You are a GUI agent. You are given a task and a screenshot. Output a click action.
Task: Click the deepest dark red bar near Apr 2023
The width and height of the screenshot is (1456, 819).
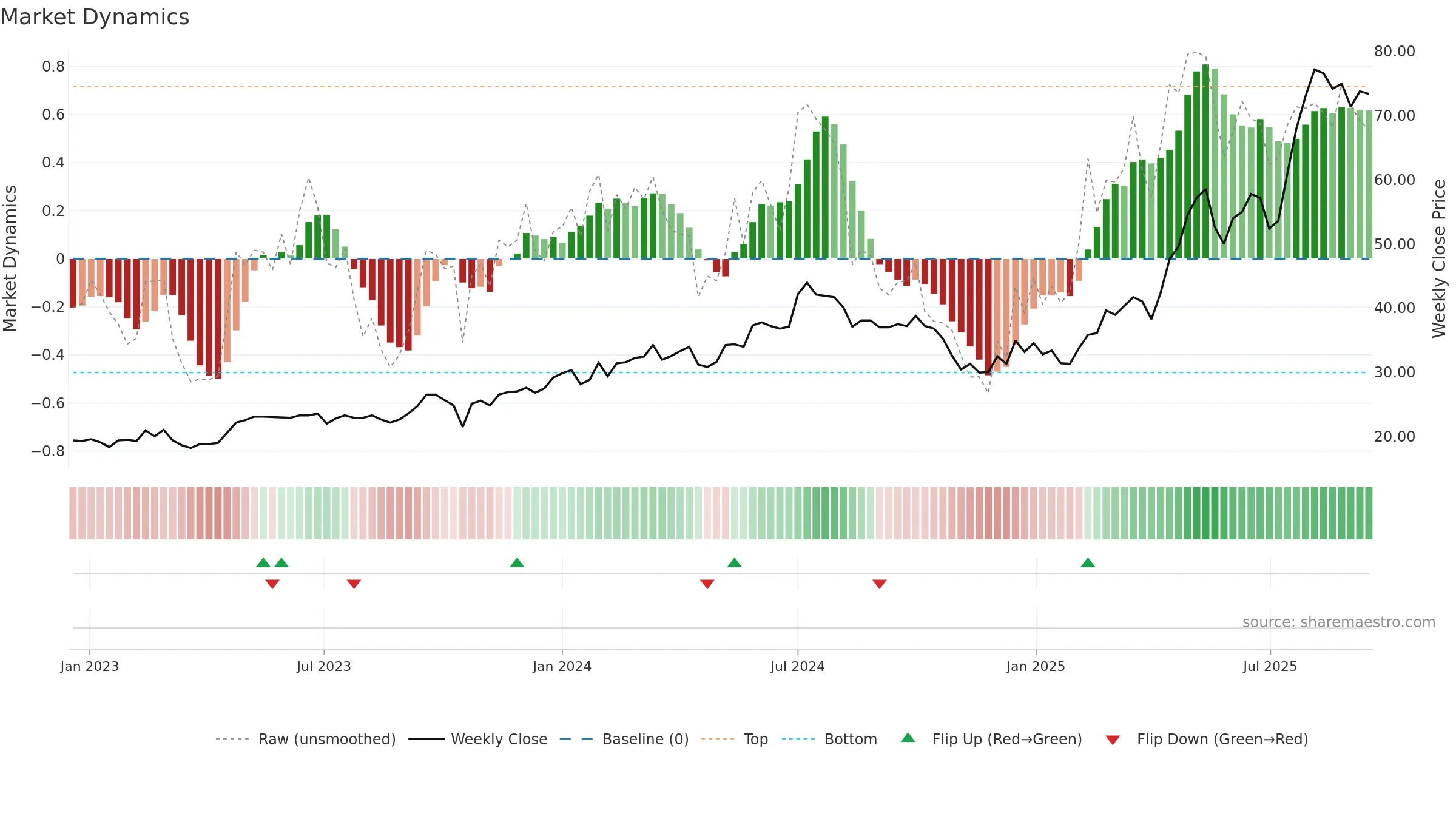coord(218,318)
